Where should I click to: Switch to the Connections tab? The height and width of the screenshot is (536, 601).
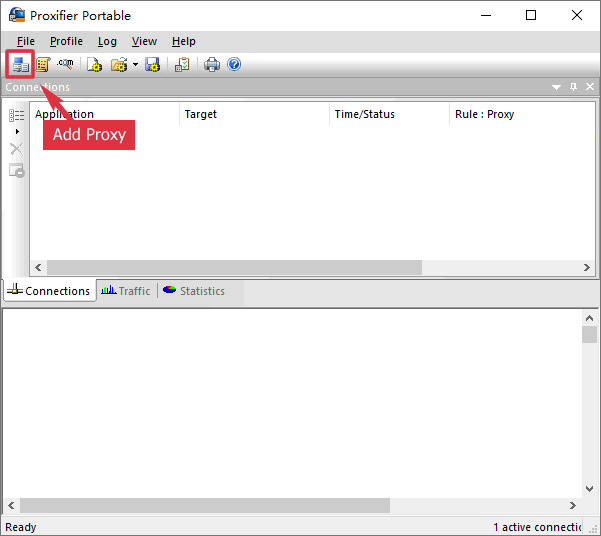[49, 291]
